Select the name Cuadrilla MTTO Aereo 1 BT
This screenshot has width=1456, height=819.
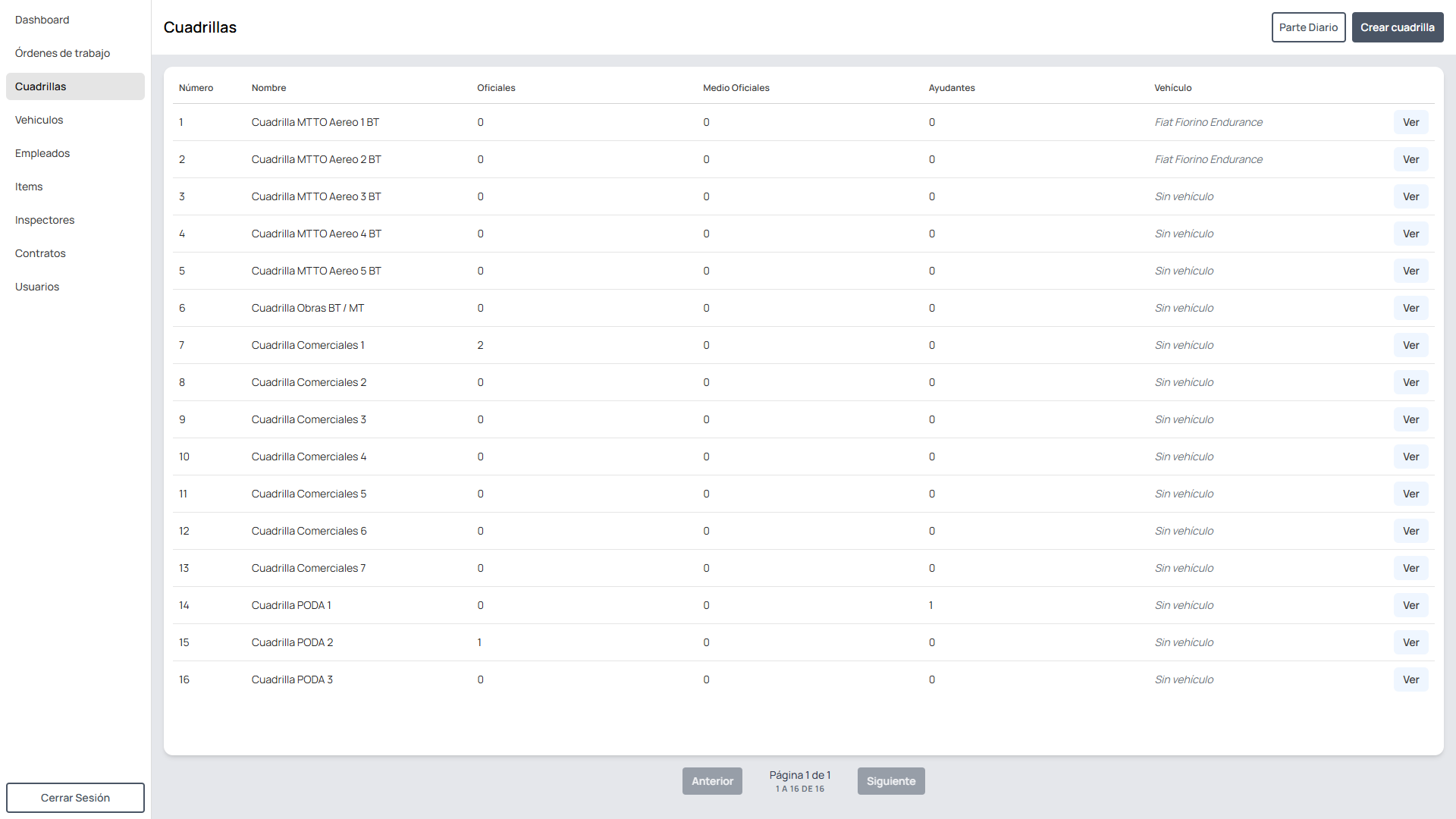click(x=315, y=122)
